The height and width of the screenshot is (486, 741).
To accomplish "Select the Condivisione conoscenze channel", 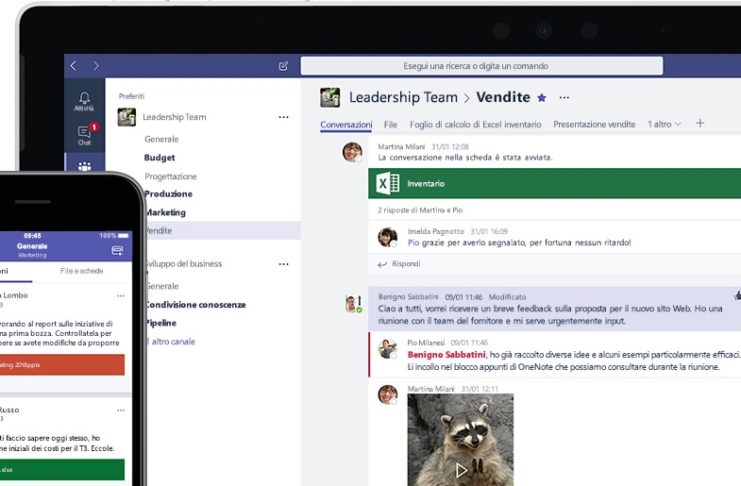I will click(196, 304).
